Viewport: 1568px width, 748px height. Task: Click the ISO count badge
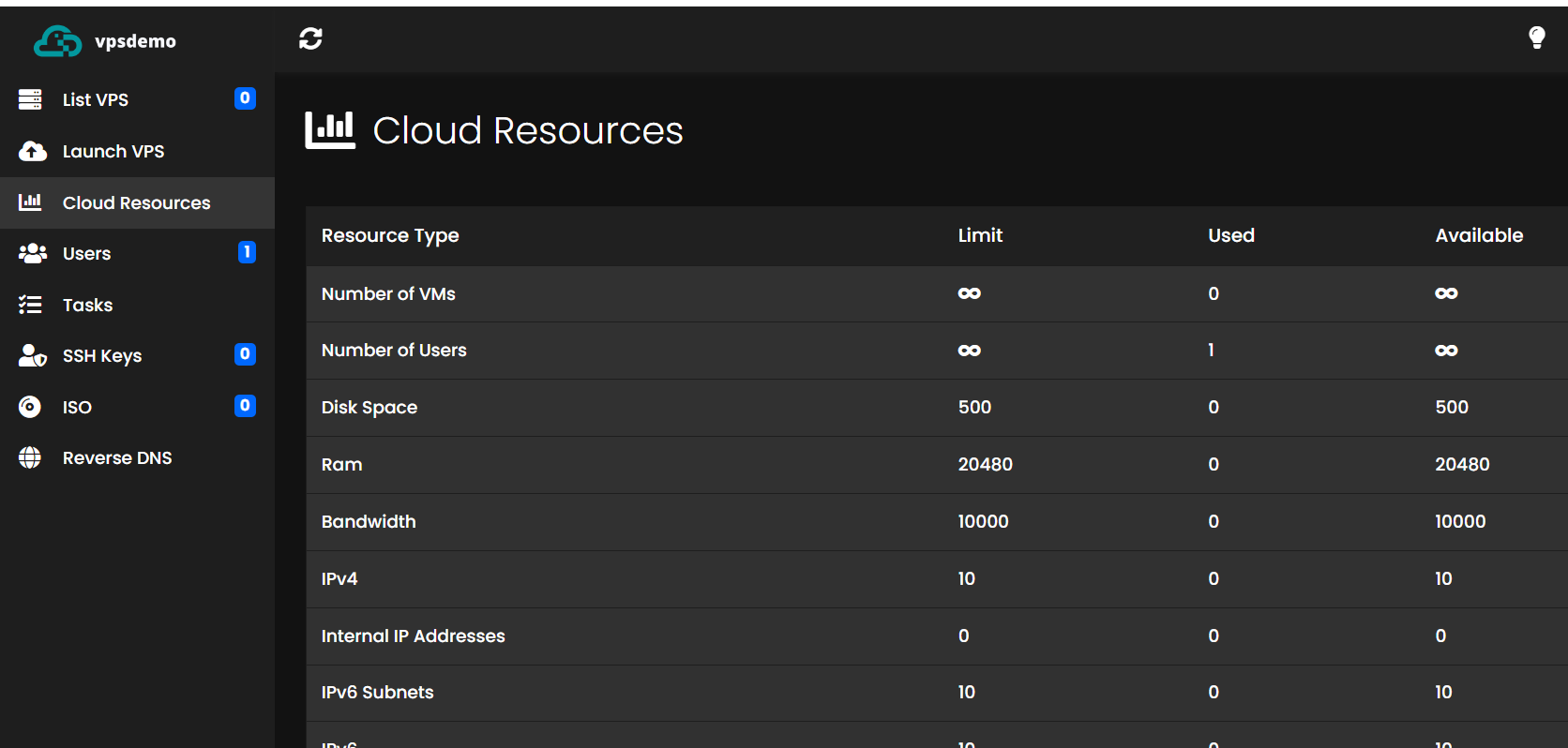click(245, 406)
